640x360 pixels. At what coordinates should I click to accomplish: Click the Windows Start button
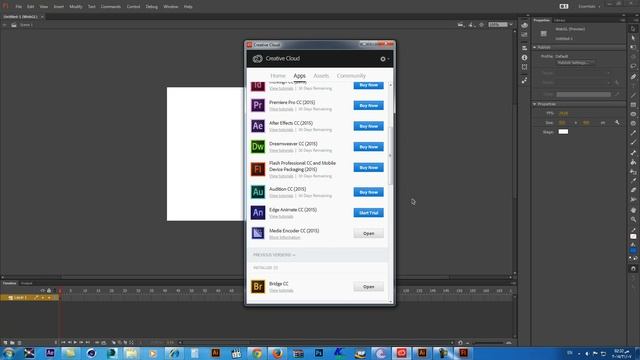coord(8,353)
